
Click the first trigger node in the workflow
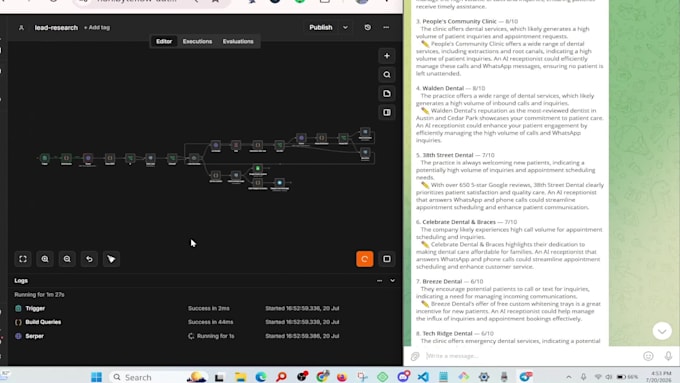click(x=44, y=158)
